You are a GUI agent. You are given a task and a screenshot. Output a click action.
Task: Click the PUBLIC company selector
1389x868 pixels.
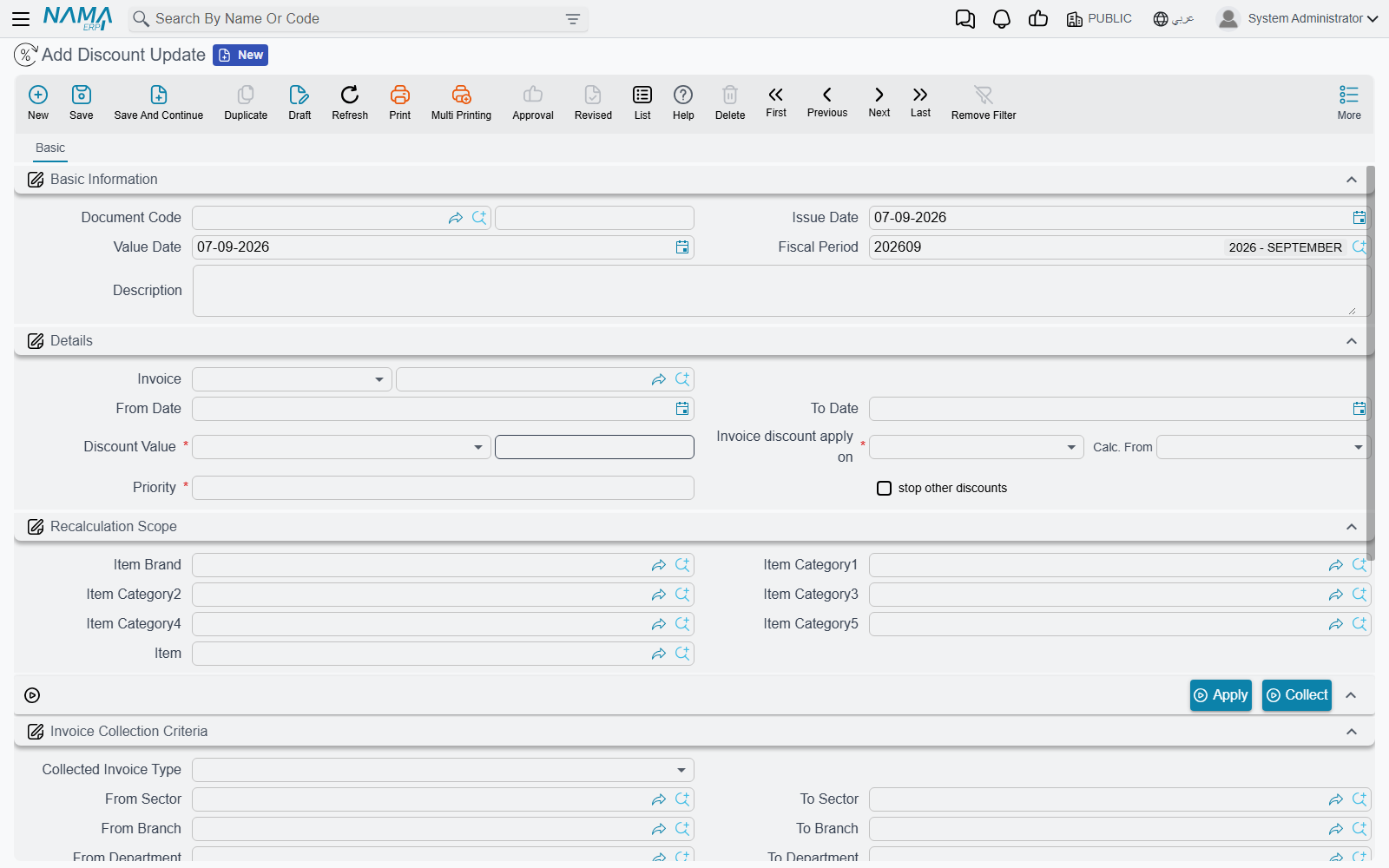1099,19
